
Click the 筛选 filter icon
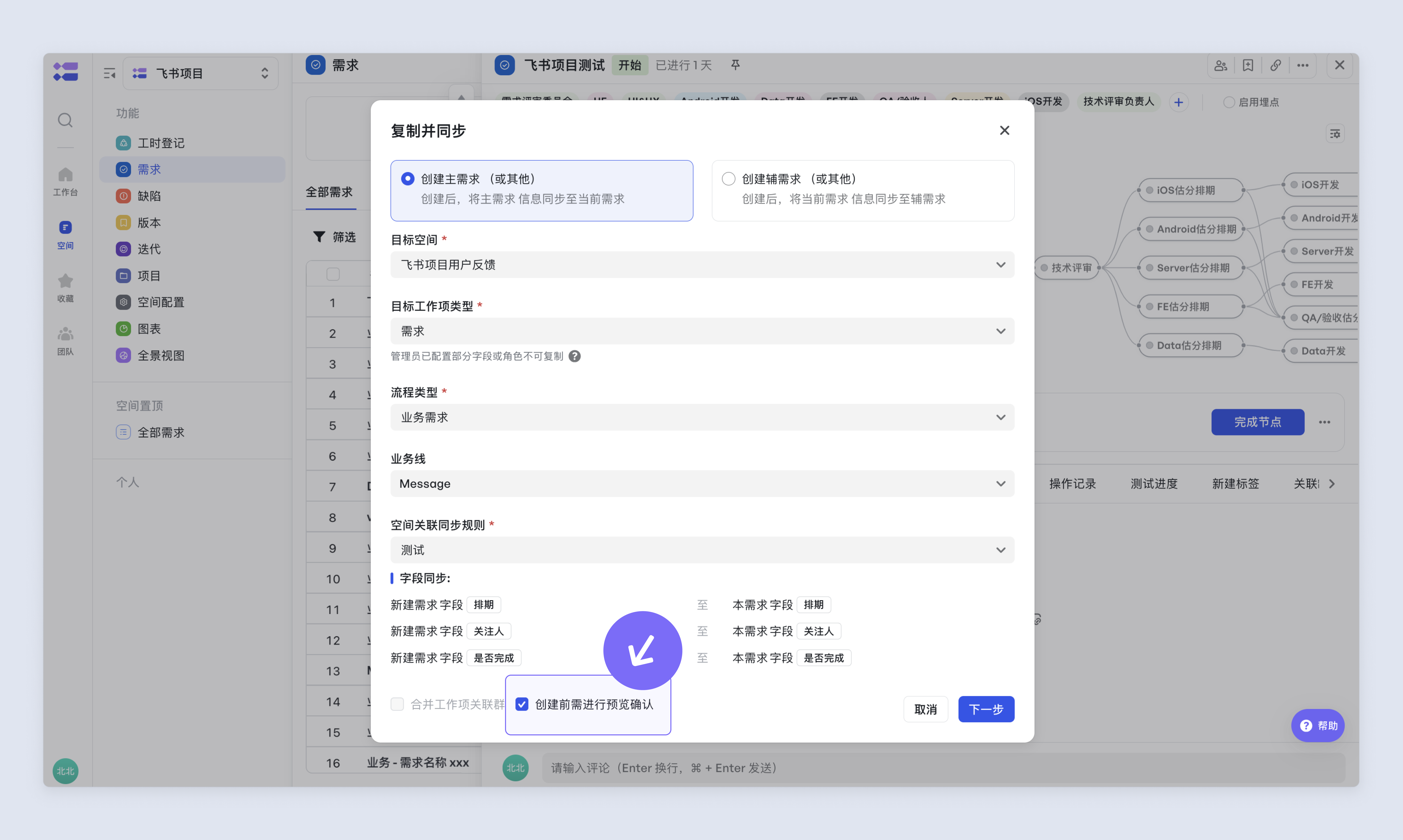(x=319, y=237)
